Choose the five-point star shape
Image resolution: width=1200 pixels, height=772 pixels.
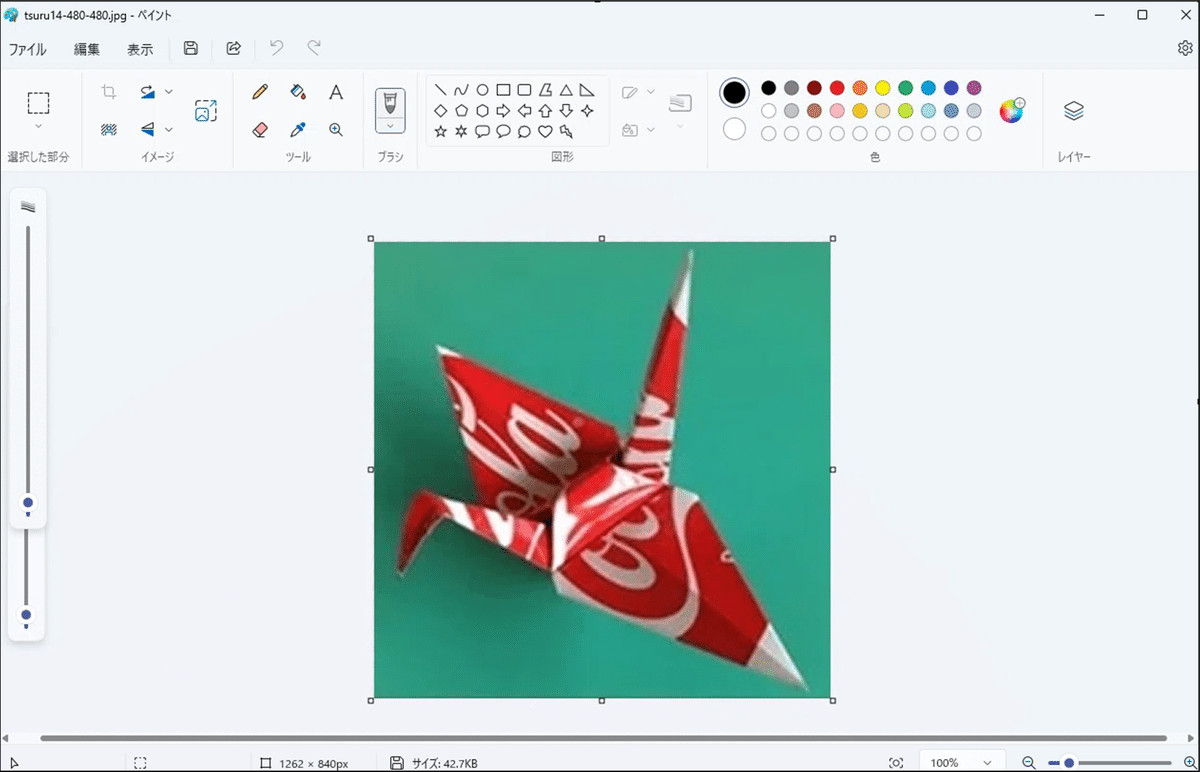440,131
